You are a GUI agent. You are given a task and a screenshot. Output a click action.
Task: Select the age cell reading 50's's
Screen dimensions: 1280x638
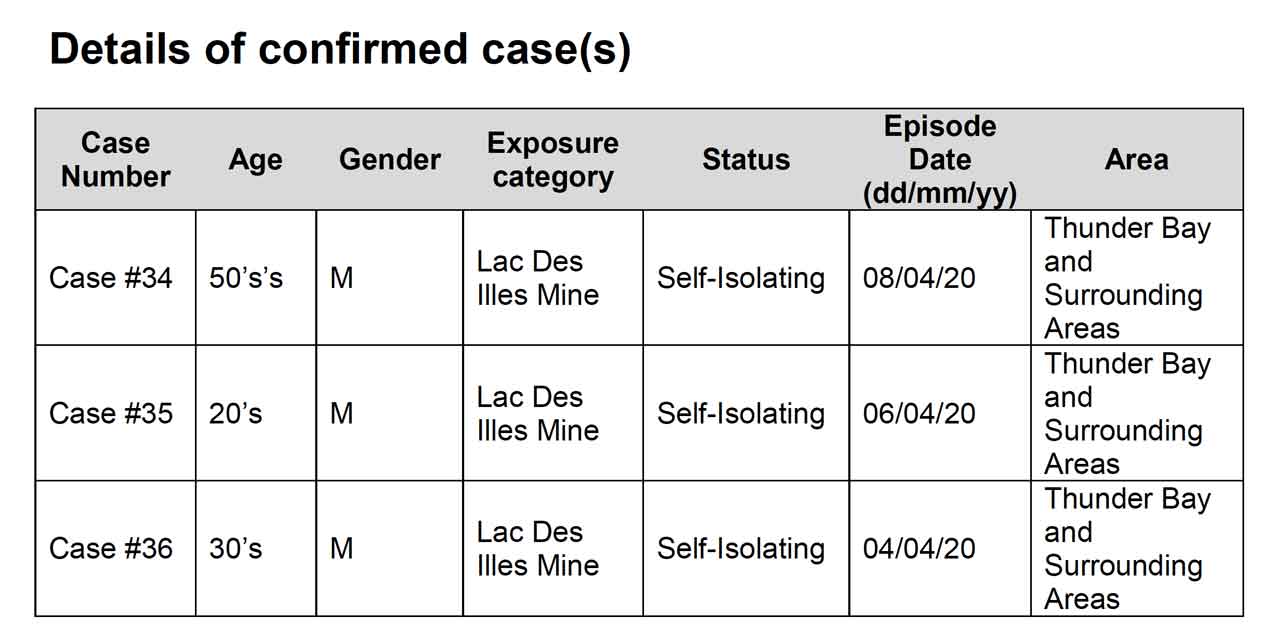pyautogui.click(x=246, y=278)
